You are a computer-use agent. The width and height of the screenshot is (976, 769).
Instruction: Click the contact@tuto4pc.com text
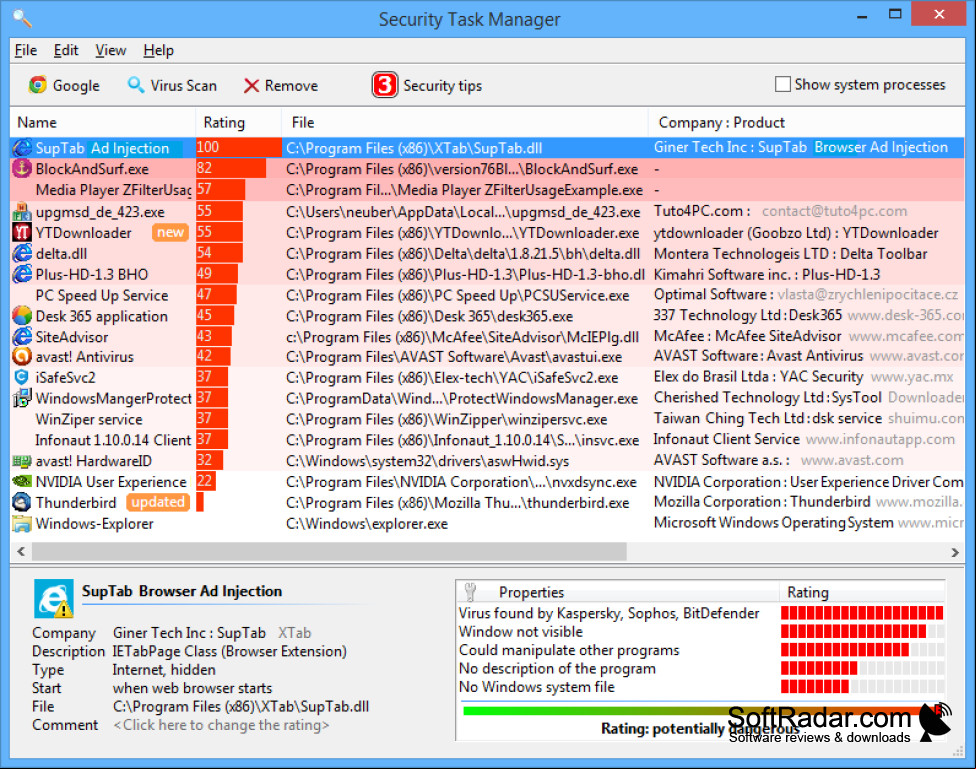(834, 211)
